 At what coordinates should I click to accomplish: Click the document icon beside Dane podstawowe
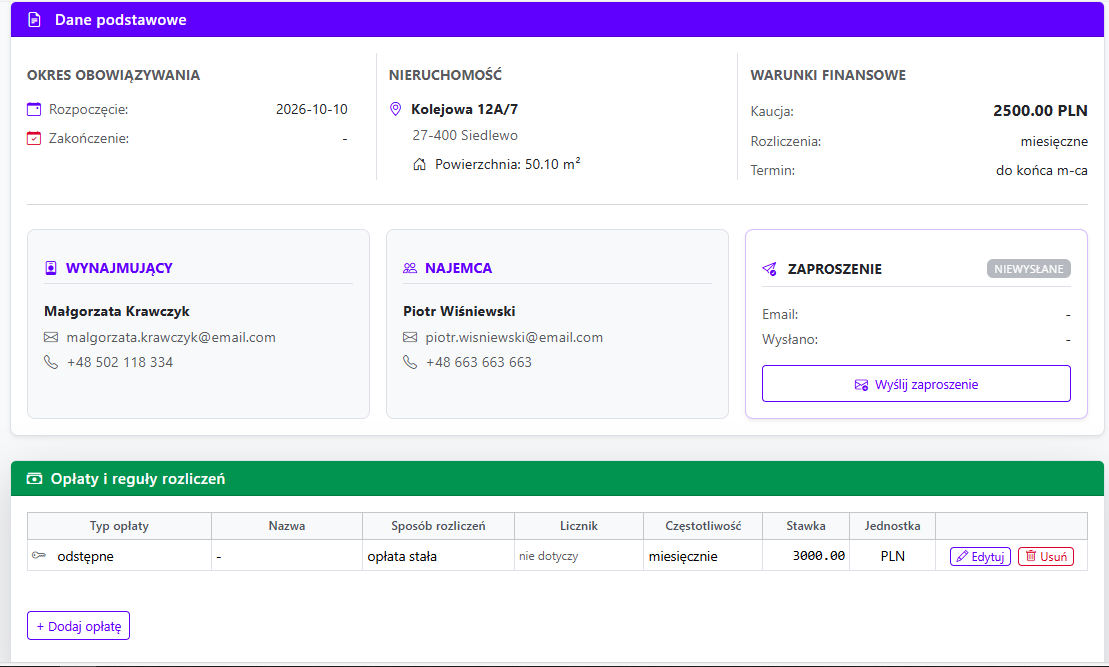(34, 20)
